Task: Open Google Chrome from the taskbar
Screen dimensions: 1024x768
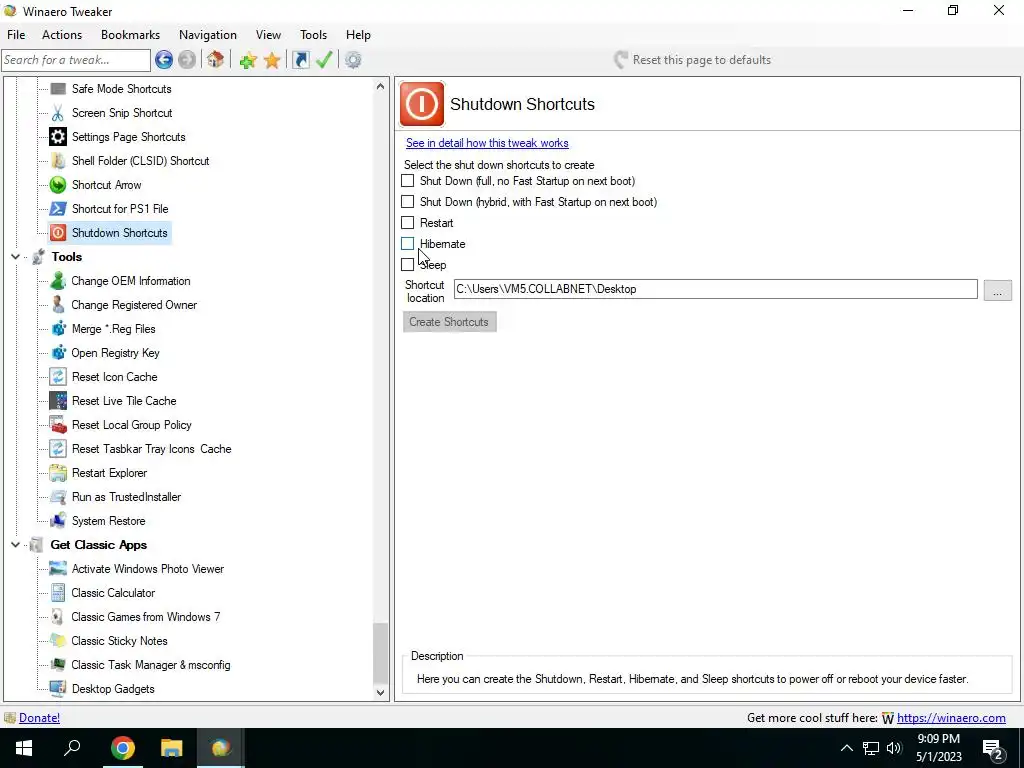Action: pos(122,748)
